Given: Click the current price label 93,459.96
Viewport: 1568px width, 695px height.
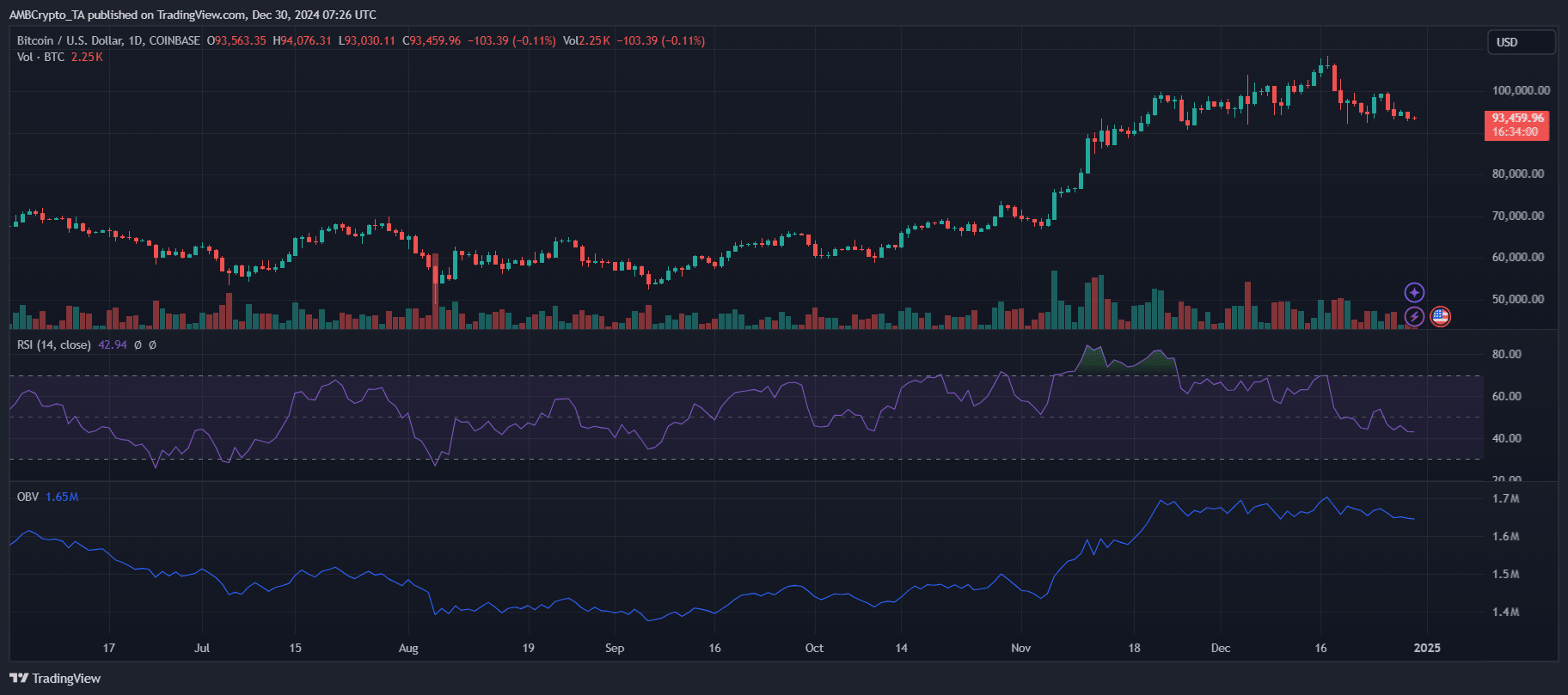Looking at the screenshot, I should click(1517, 118).
